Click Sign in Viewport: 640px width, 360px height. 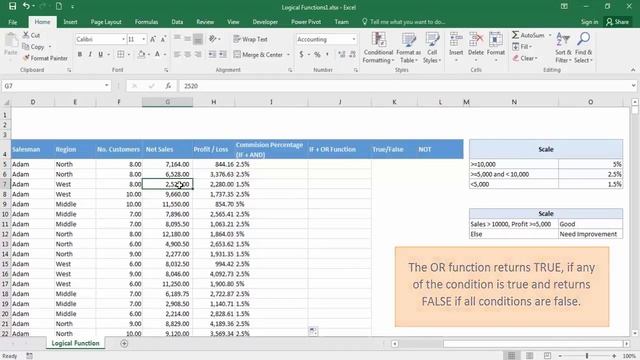589,22
